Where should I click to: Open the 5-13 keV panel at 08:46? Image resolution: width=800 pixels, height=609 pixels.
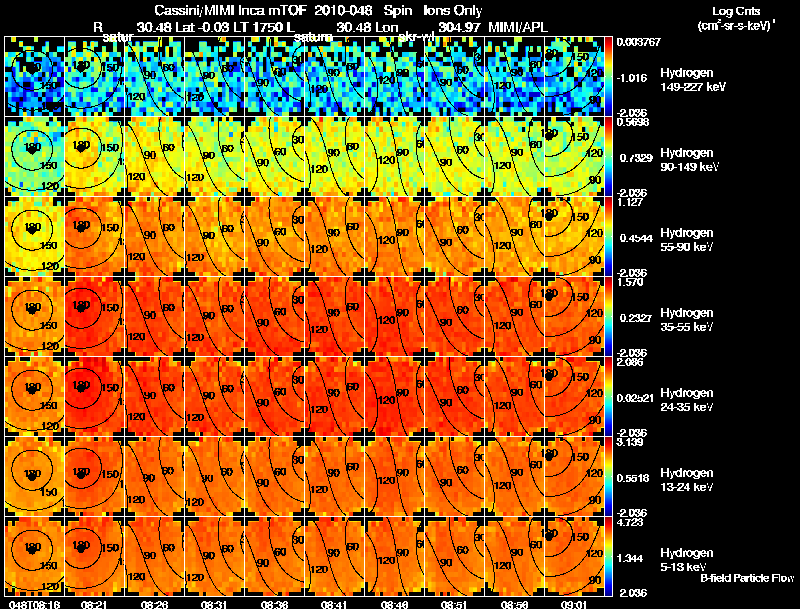[x=394, y=556]
